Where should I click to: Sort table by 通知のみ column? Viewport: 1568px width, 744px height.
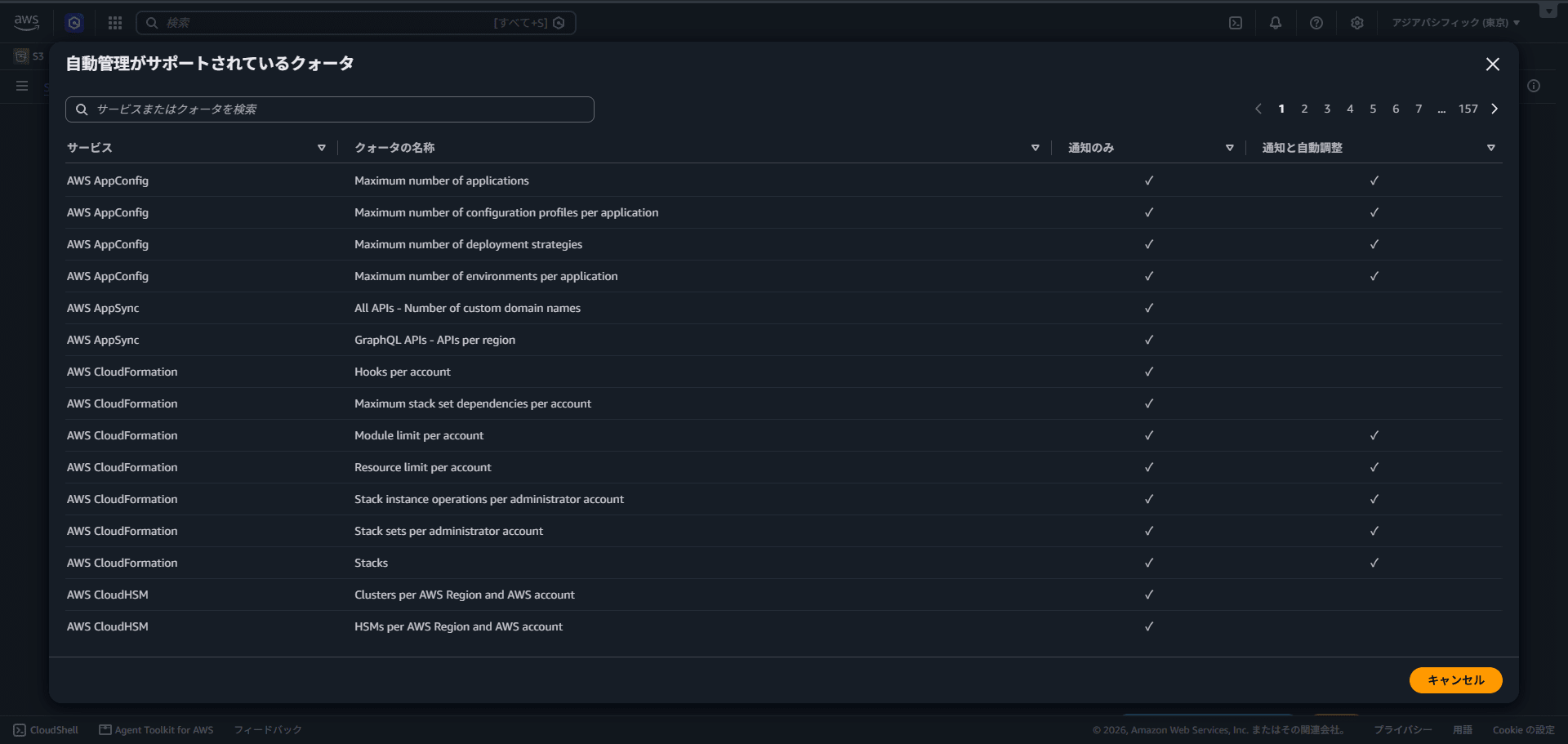click(1230, 148)
